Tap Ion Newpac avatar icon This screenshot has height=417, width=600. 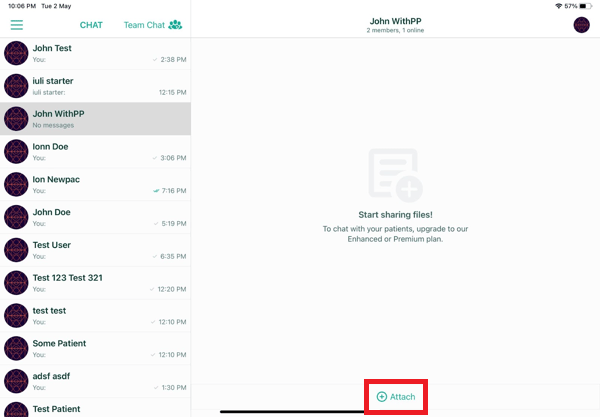tap(16, 185)
